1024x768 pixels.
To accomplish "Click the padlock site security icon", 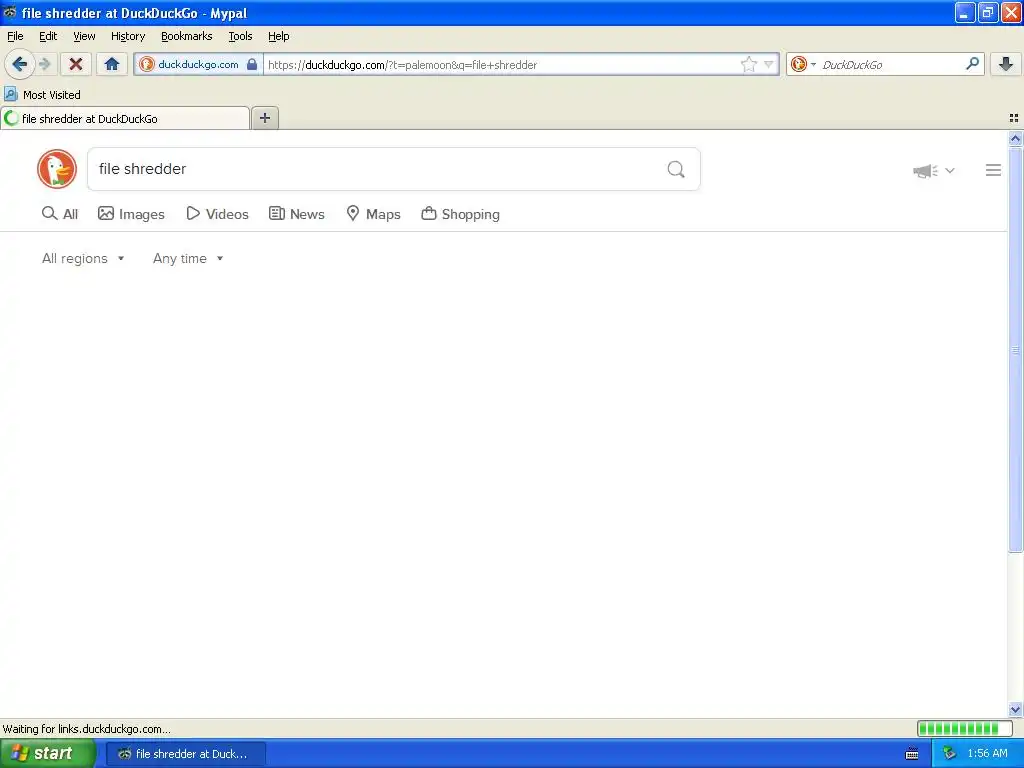I will tap(252, 64).
